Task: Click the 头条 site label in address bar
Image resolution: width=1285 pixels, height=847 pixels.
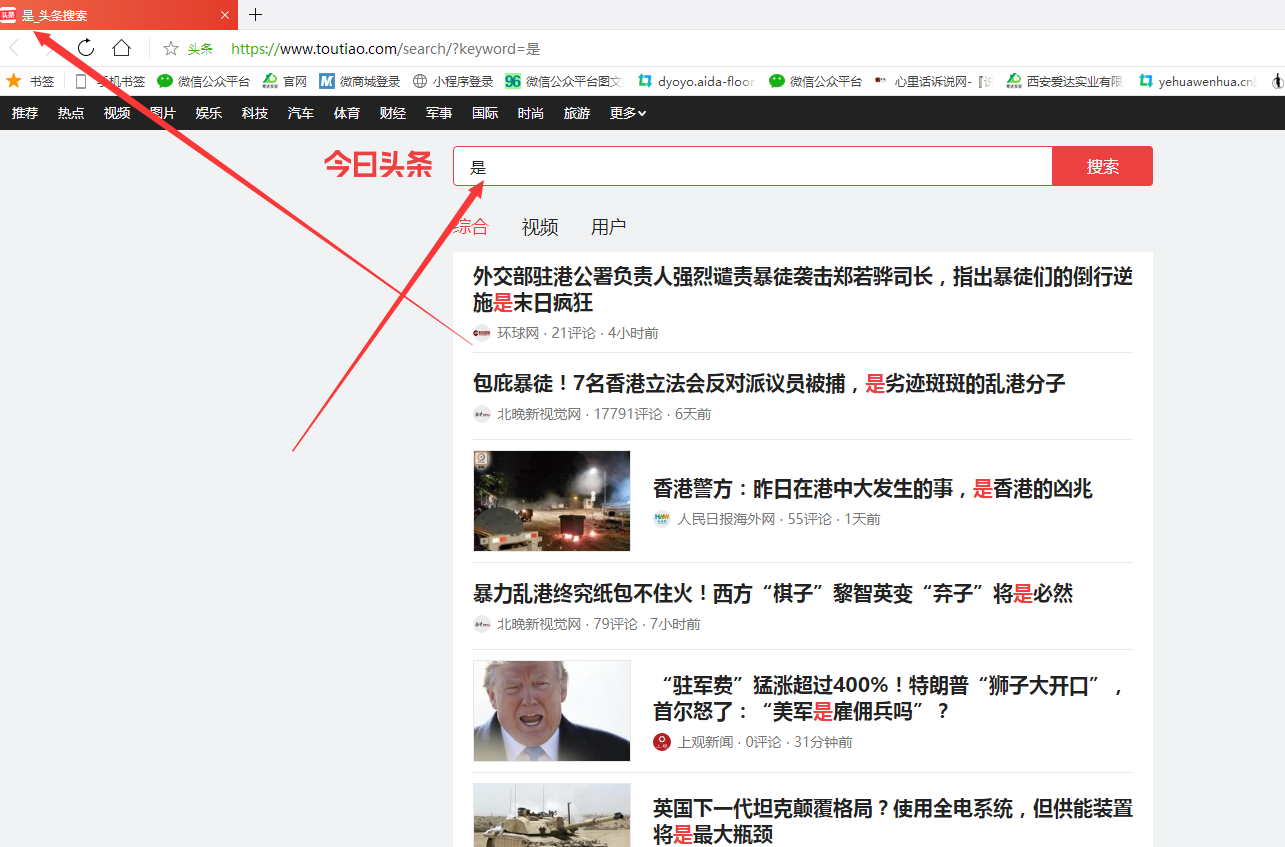Action: [200, 49]
